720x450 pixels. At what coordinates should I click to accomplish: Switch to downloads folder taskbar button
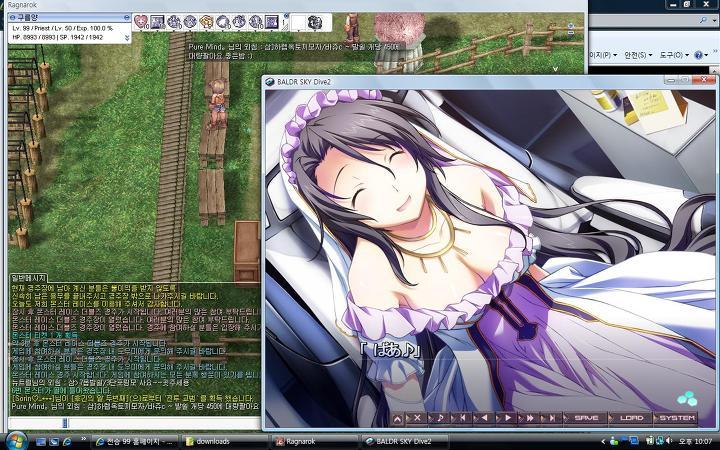224,442
